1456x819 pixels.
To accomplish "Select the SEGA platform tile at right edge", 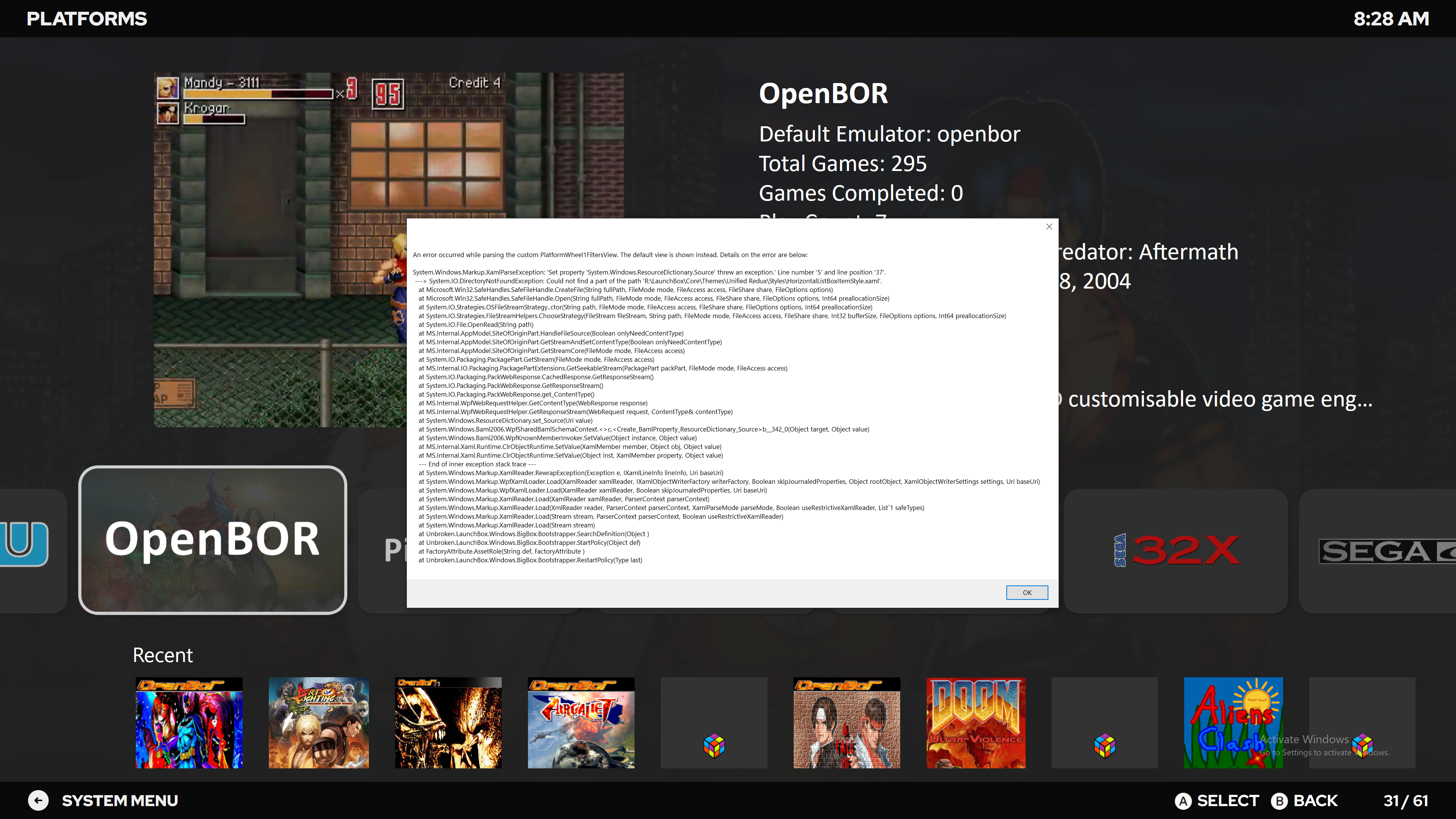I will pos(1378,551).
